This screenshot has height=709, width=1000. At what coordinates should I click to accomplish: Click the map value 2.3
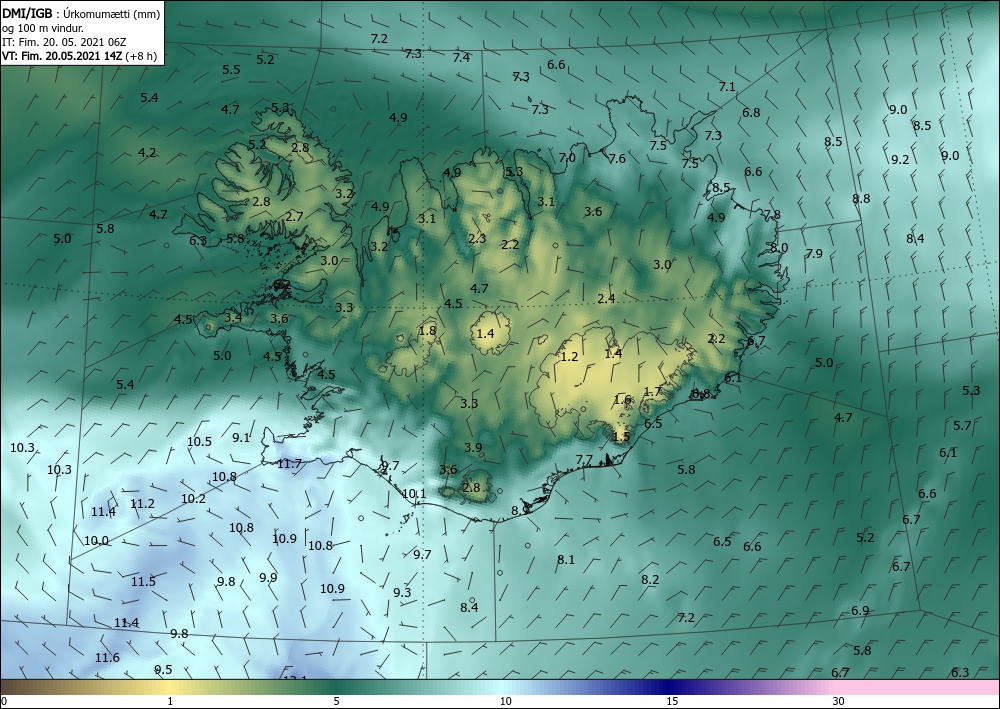point(477,238)
